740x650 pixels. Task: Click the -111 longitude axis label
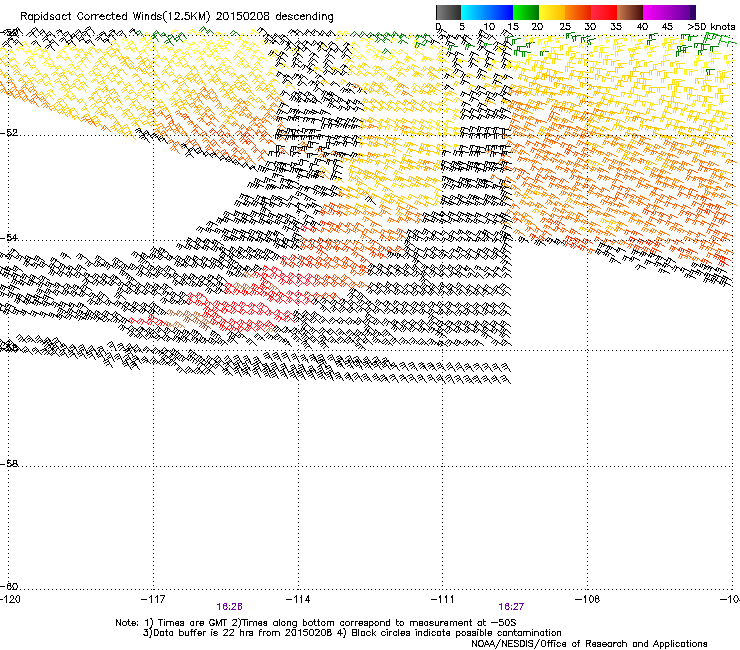pos(443,599)
